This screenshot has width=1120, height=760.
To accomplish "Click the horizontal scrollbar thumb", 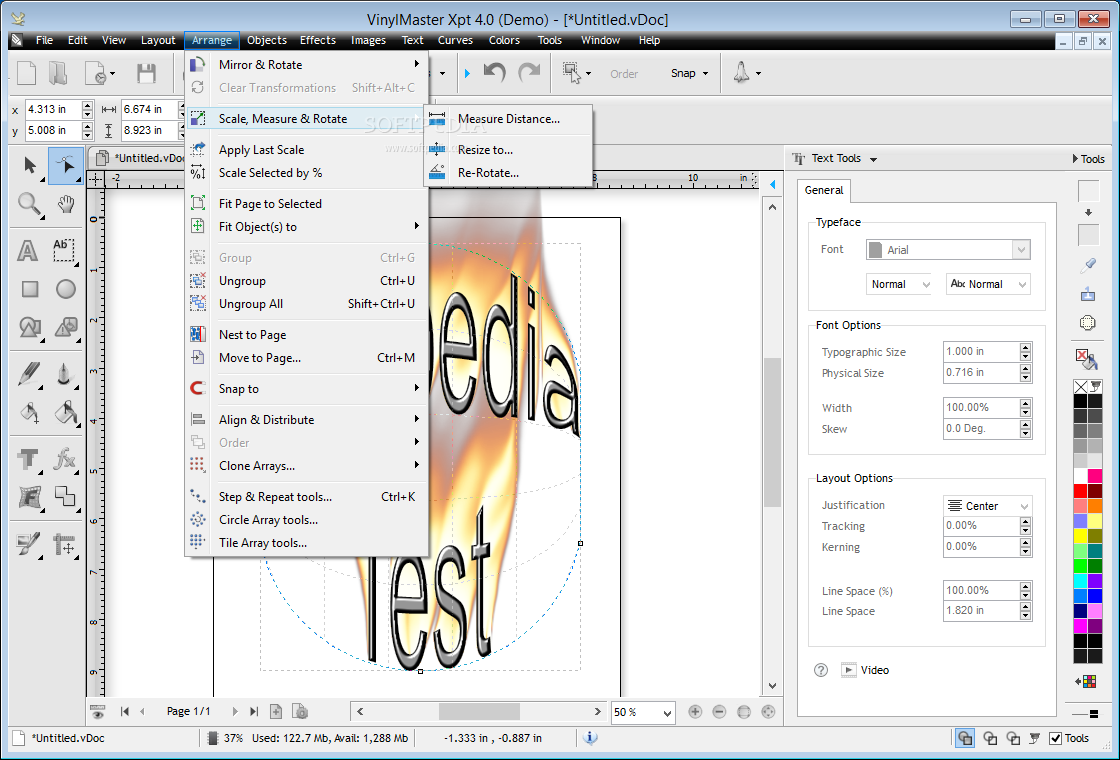I will pyautogui.click(x=479, y=711).
